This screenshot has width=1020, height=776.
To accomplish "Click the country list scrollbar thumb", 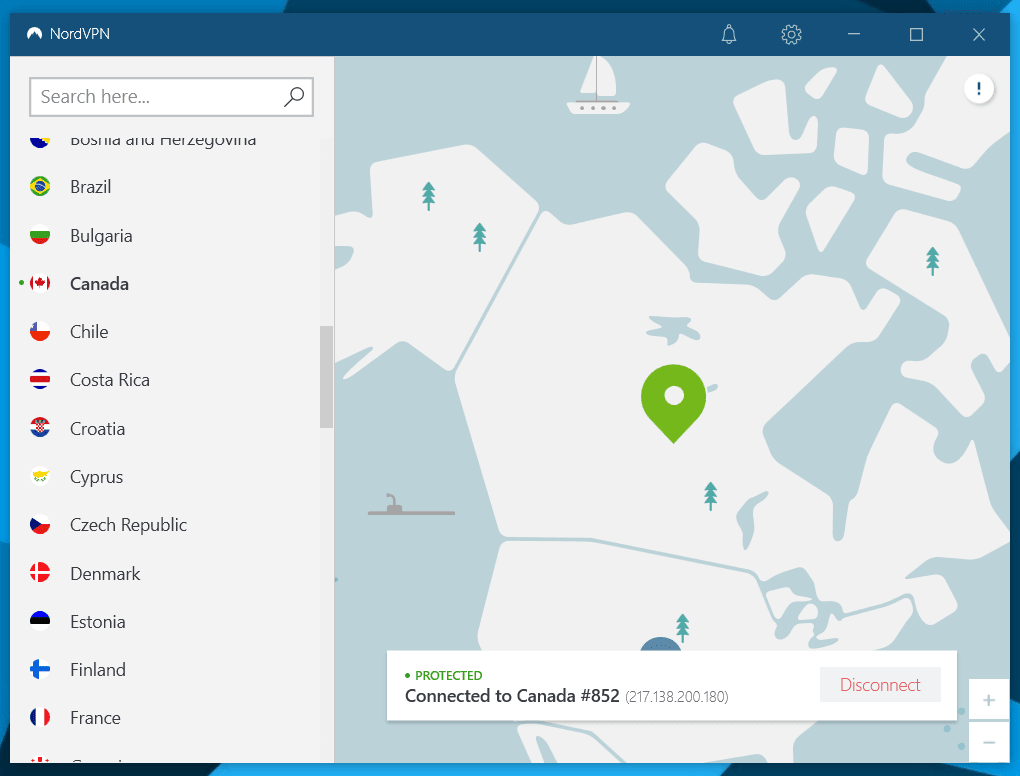I will [327, 377].
